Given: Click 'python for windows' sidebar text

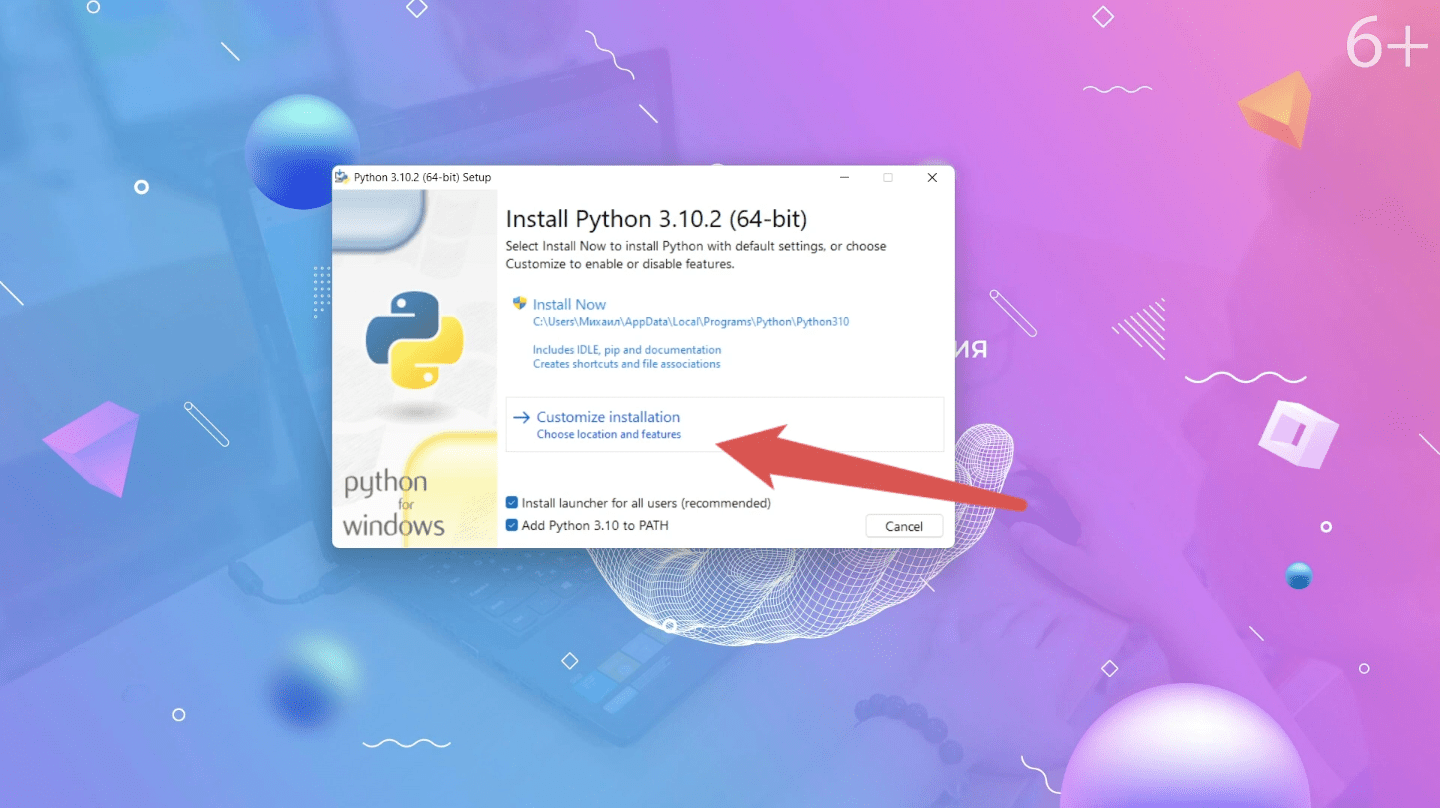Looking at the screenshot, I should 394,504.
